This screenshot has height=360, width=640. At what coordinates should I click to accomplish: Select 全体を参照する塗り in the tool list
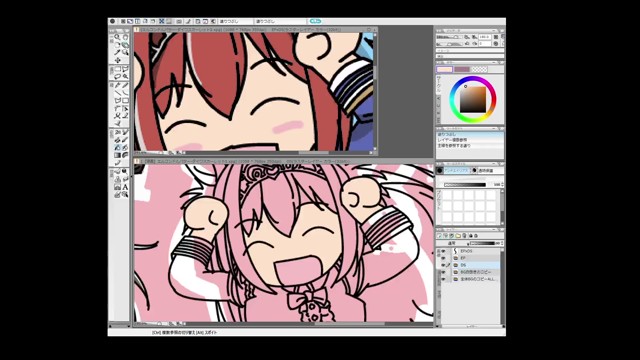tap(469, 146)
